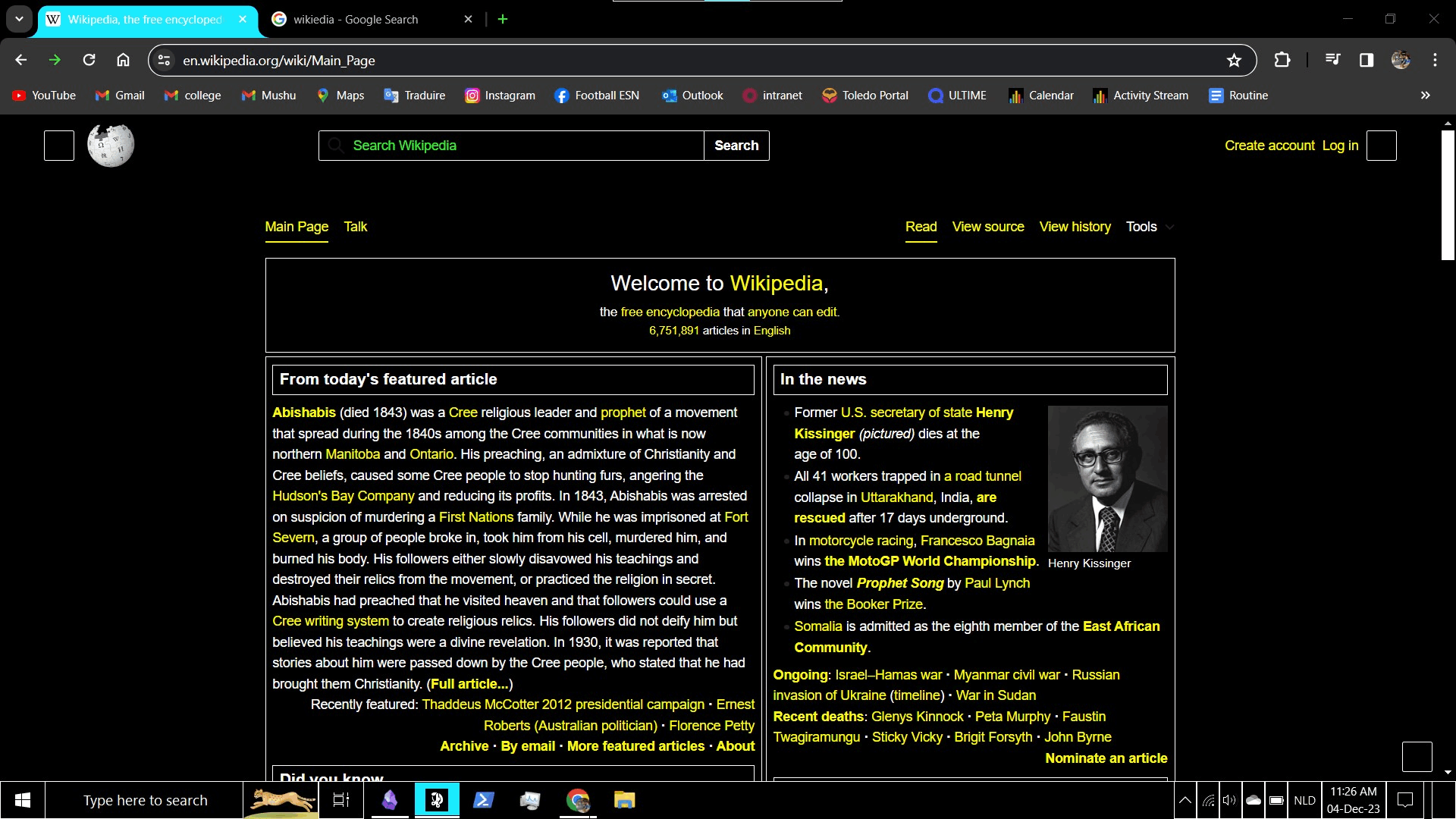Bookmark this page with star icon
Viewport: 1456px width, 819px height.
tap(1234, 60)
